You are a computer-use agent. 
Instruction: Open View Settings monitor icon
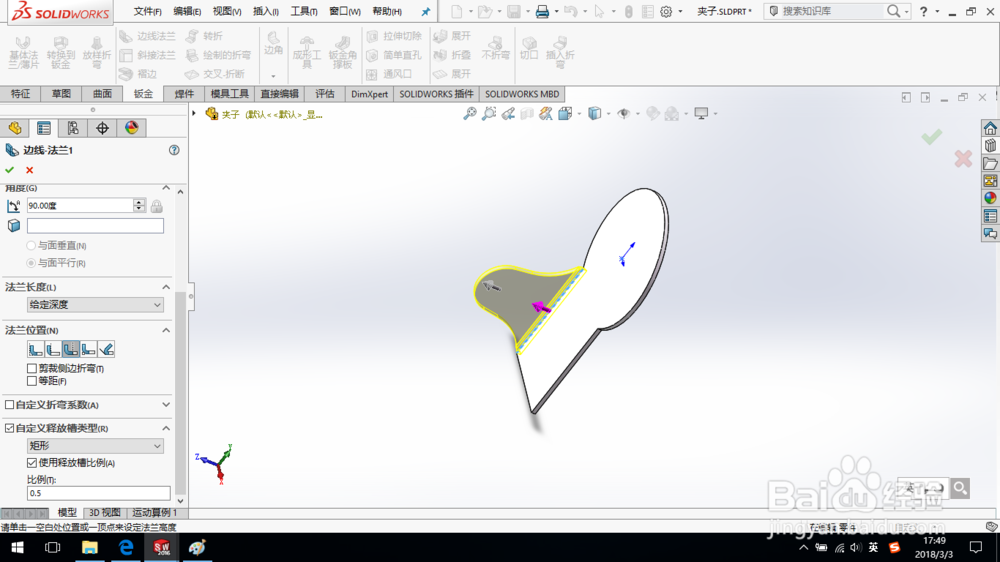click(x=701, y=114)
